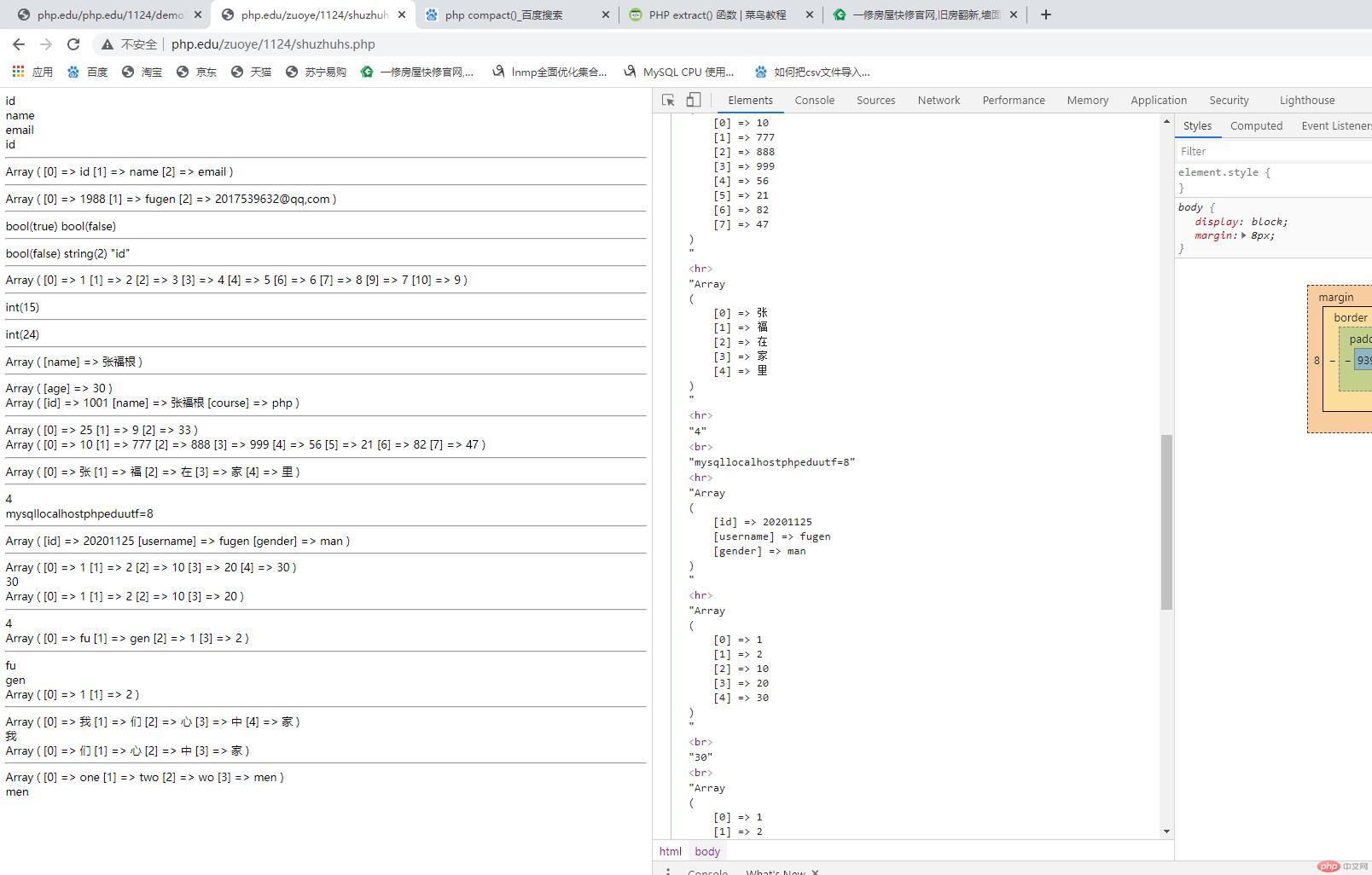1372x875 pixels.
Task: Open the apps bookmark shortcut
Action: [32, 72]
